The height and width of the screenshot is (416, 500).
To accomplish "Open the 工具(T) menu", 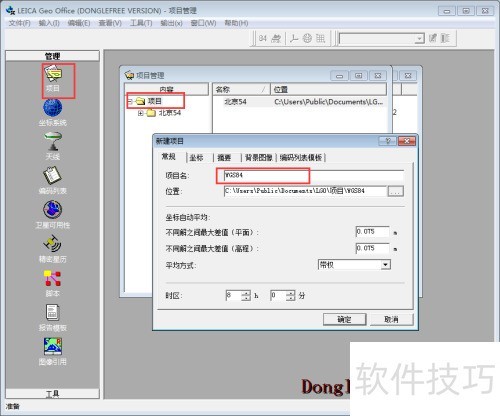I will click(141, 23).
